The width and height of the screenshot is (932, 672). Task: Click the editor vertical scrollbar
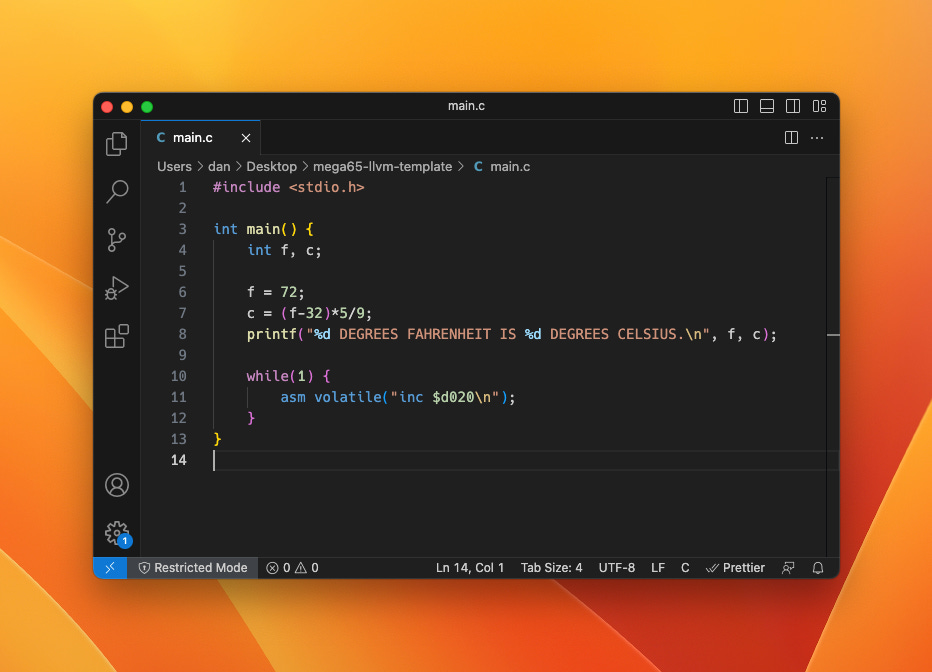(x=833, y=367)
